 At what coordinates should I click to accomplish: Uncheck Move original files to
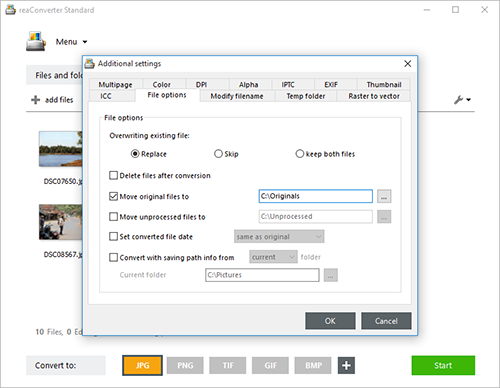[113, 196]
